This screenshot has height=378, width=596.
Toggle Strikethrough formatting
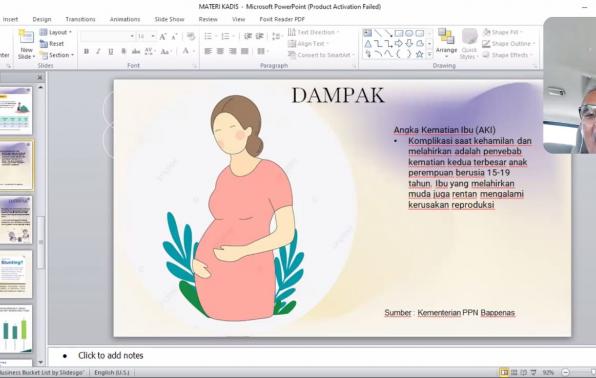136,51
